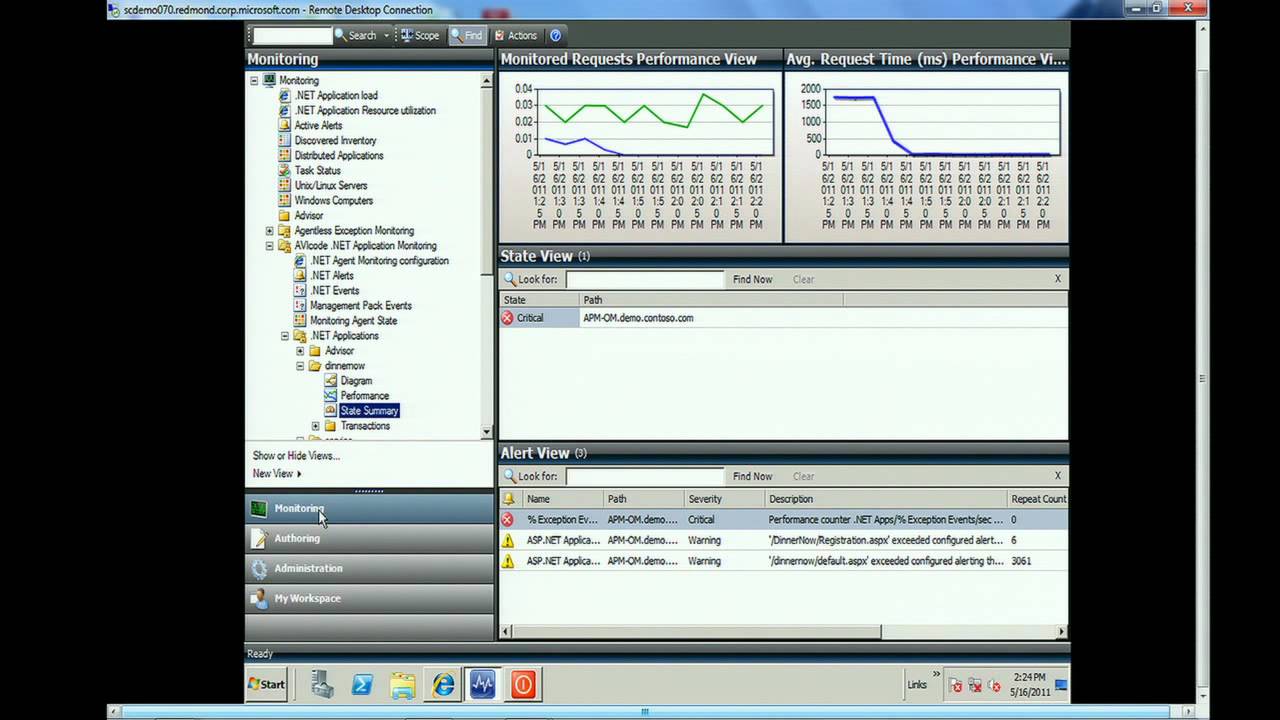Screen dimensions: 1280x720
Task: Switch to the Administration workspace
Action: pyautogui.click(x=369, y=568)
